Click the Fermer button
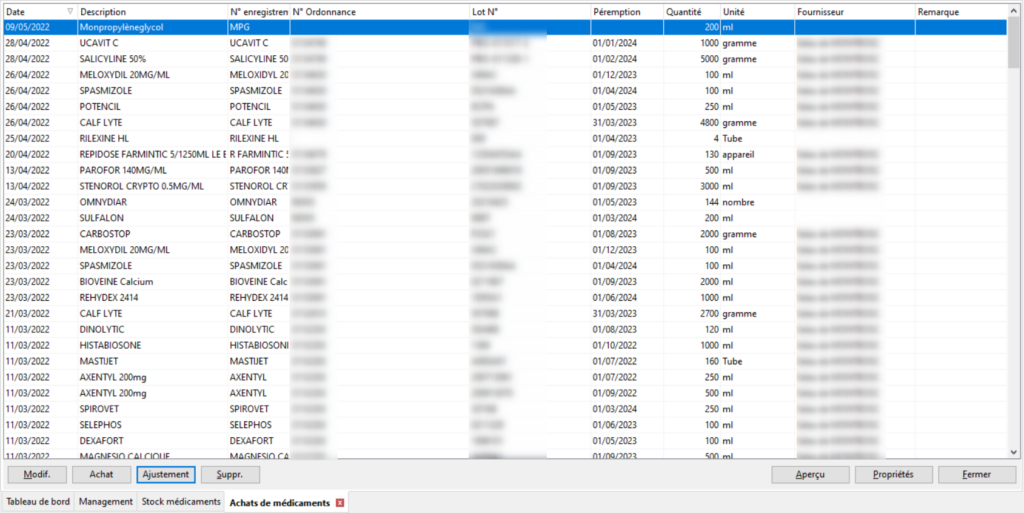 coord(976,474)
